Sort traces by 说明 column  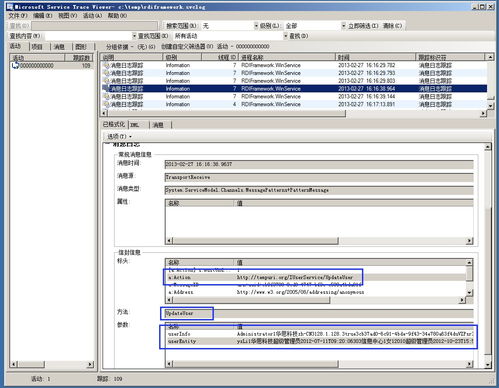point(131,57)
